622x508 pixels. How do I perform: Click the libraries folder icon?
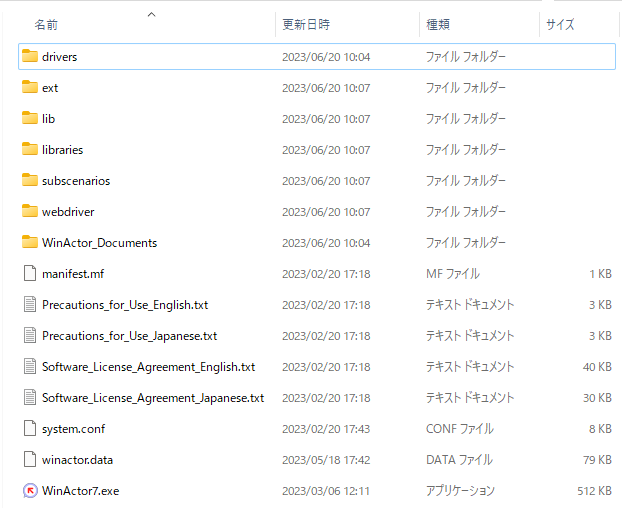(29, 150)
